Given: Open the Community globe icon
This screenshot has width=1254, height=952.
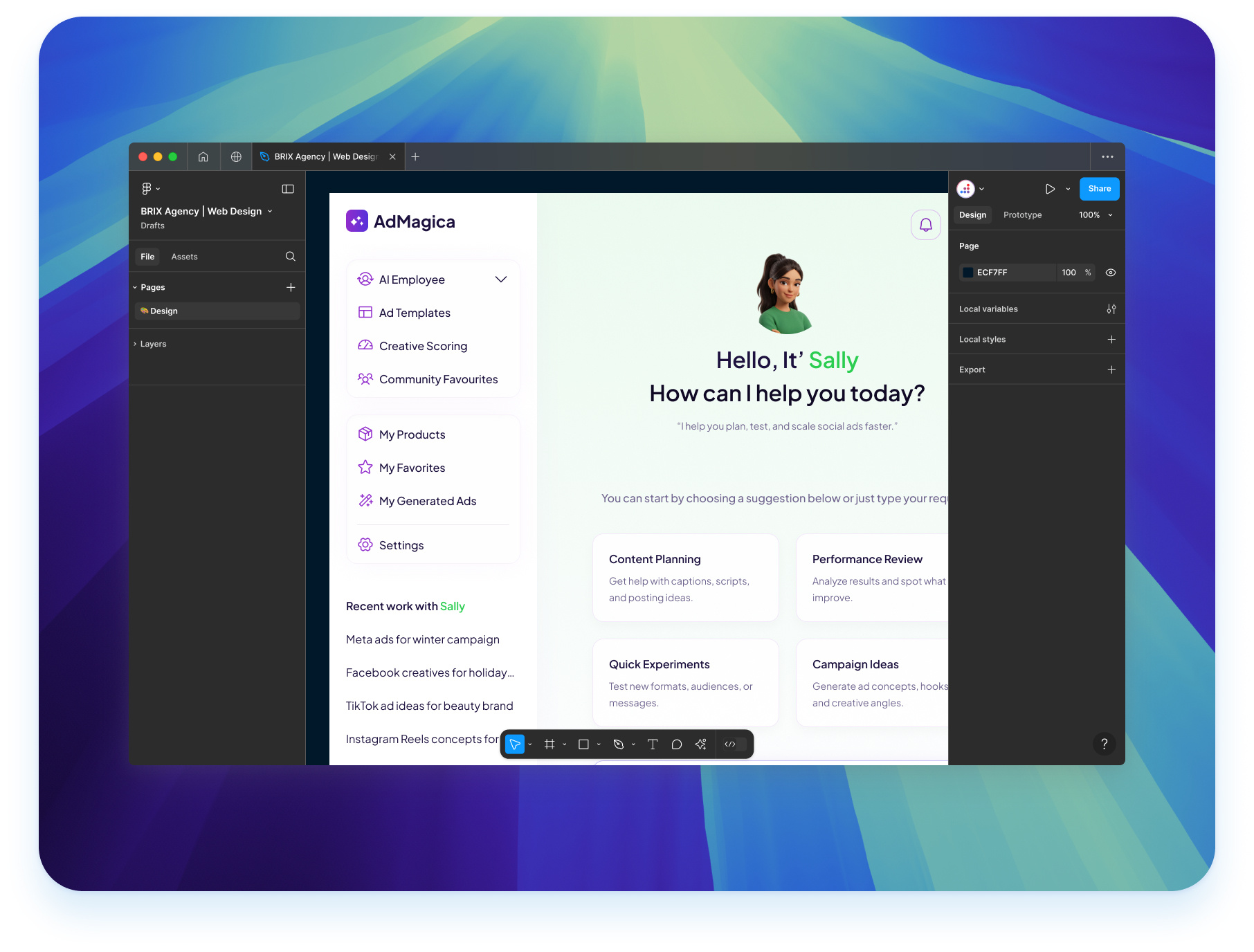Looking at the screenshot, I should [236, 157].
